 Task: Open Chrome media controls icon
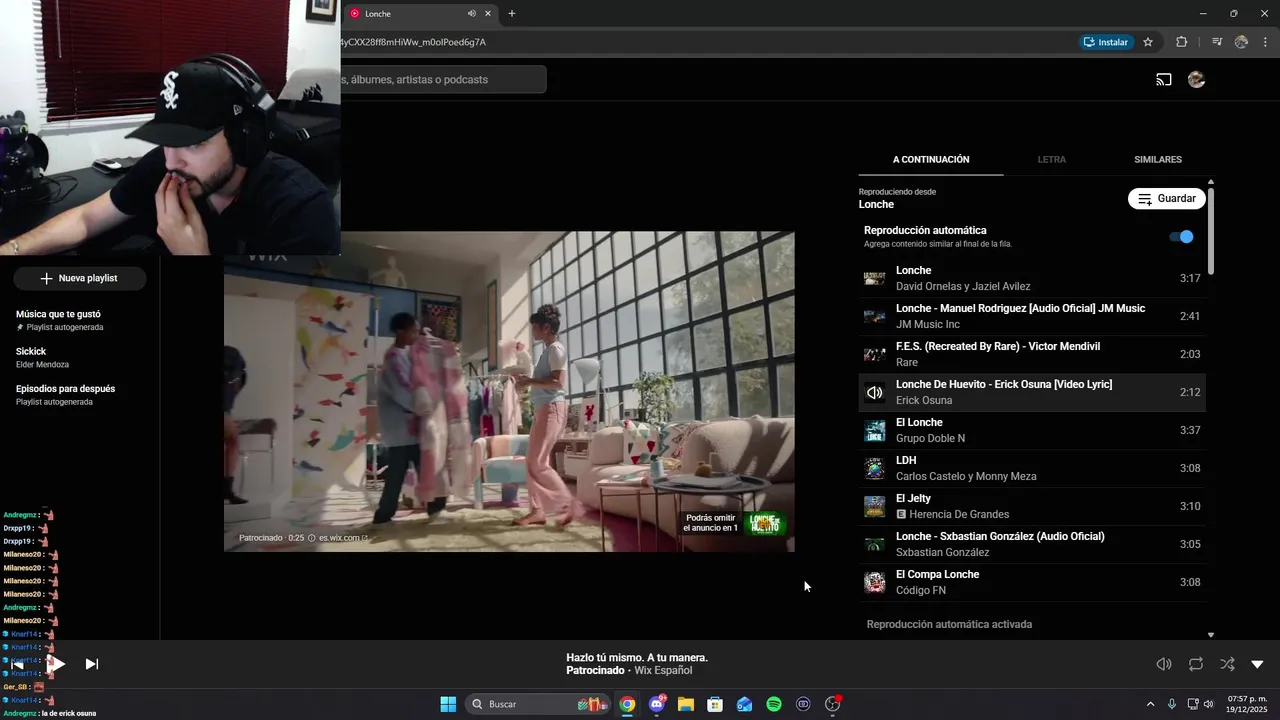[x=1217, y=42]
